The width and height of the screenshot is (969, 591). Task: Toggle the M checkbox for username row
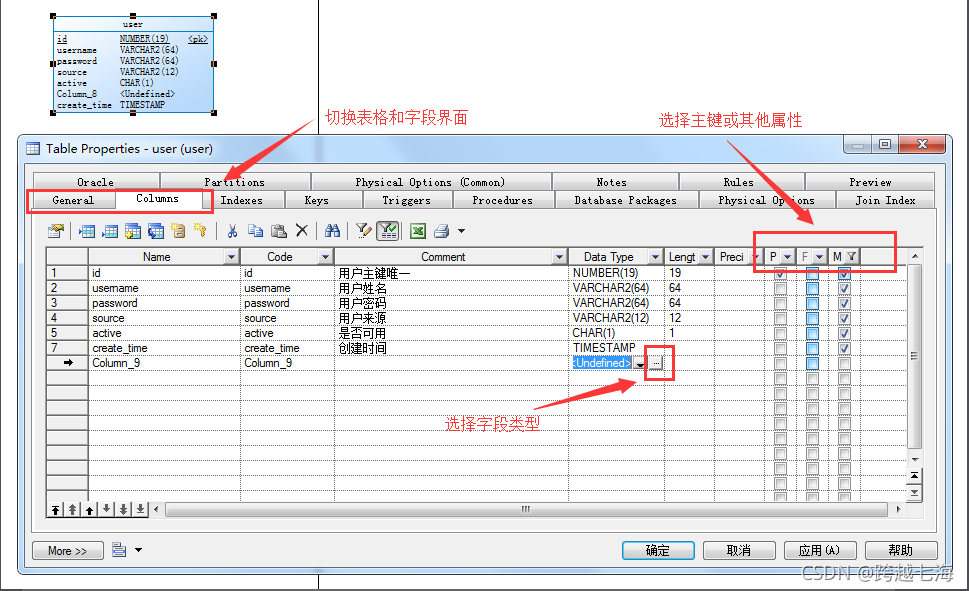click(x=845, y=288)
